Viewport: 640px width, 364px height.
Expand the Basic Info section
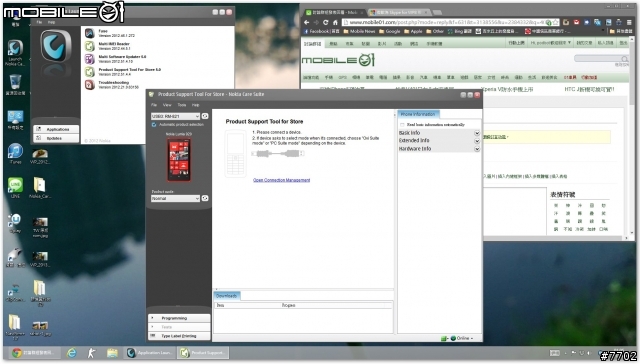point(439,133)
